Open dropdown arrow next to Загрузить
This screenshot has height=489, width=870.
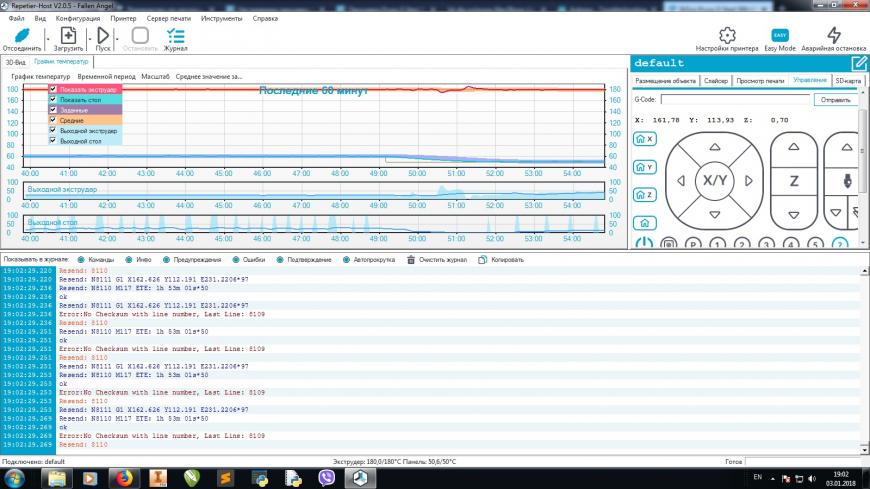(x=89, y=36)
